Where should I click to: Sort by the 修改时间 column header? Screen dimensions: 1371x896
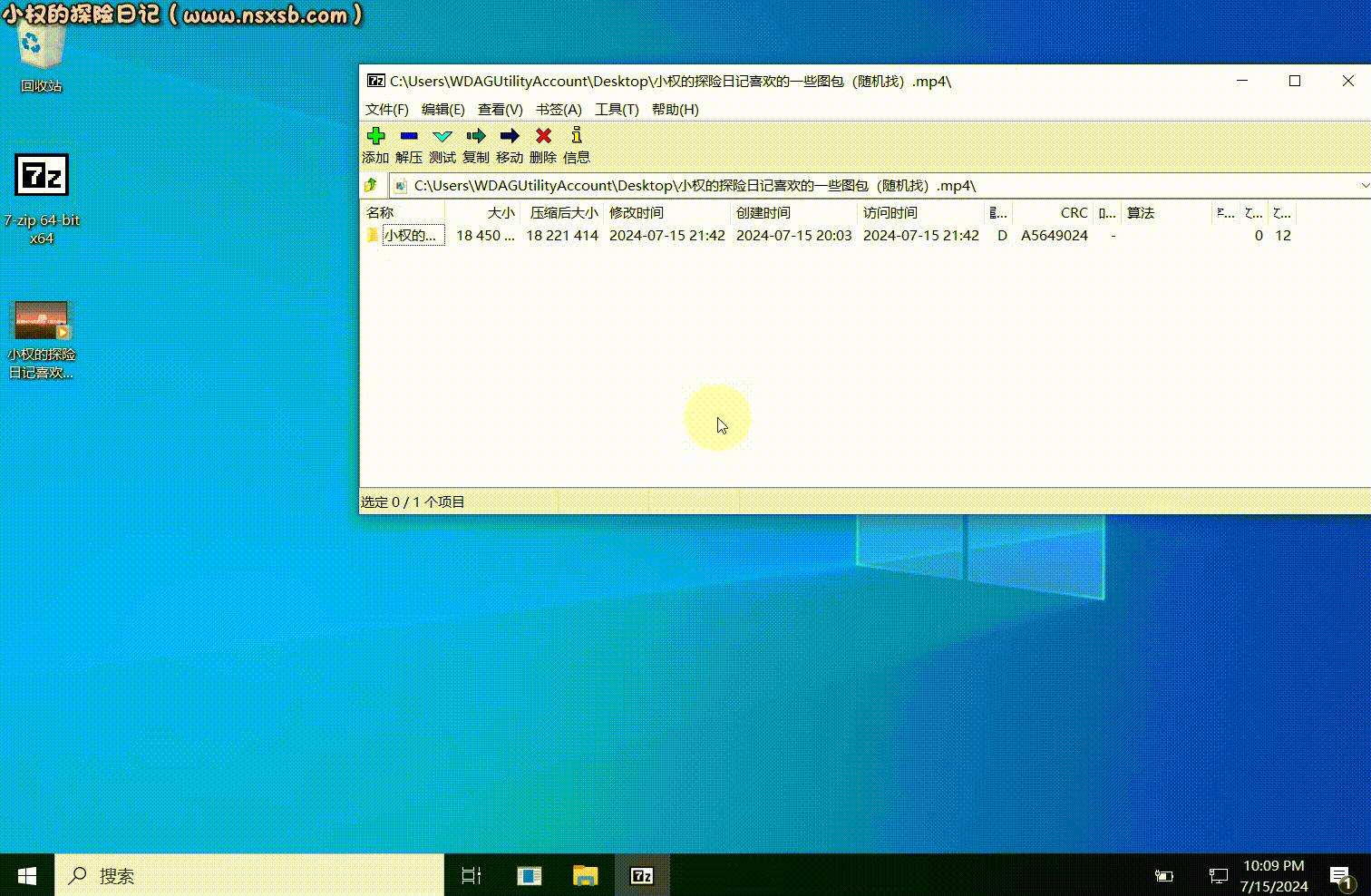tap(667, 213)
